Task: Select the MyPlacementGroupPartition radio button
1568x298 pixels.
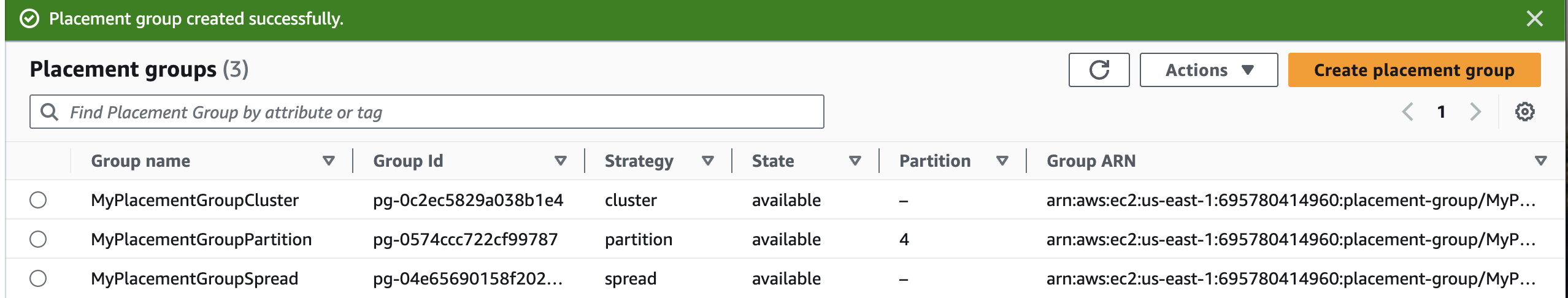Action: (x=38, y=239)
